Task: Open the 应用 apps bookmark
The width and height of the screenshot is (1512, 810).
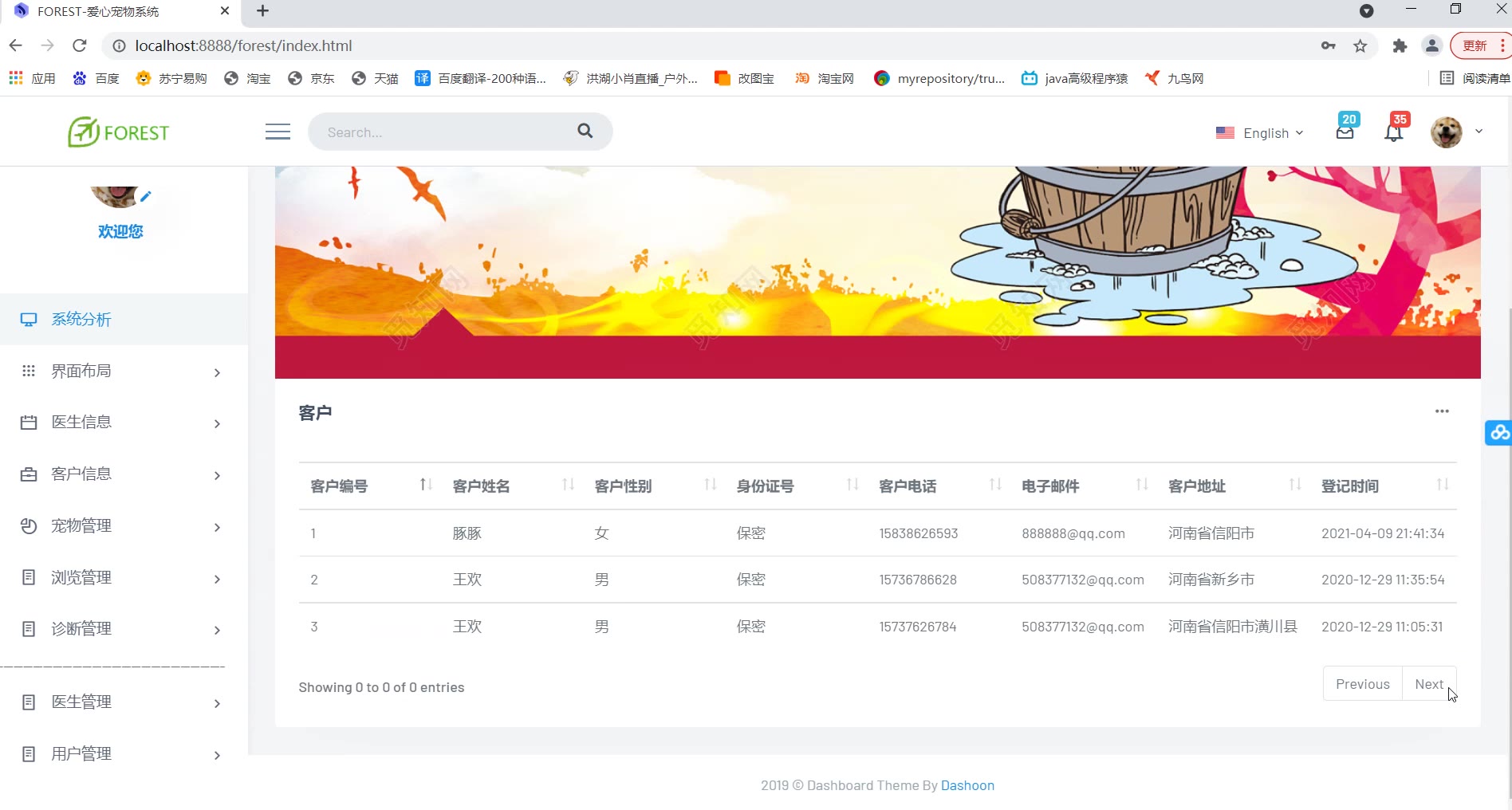Action: pyautogui.click(x=32, y=78)
